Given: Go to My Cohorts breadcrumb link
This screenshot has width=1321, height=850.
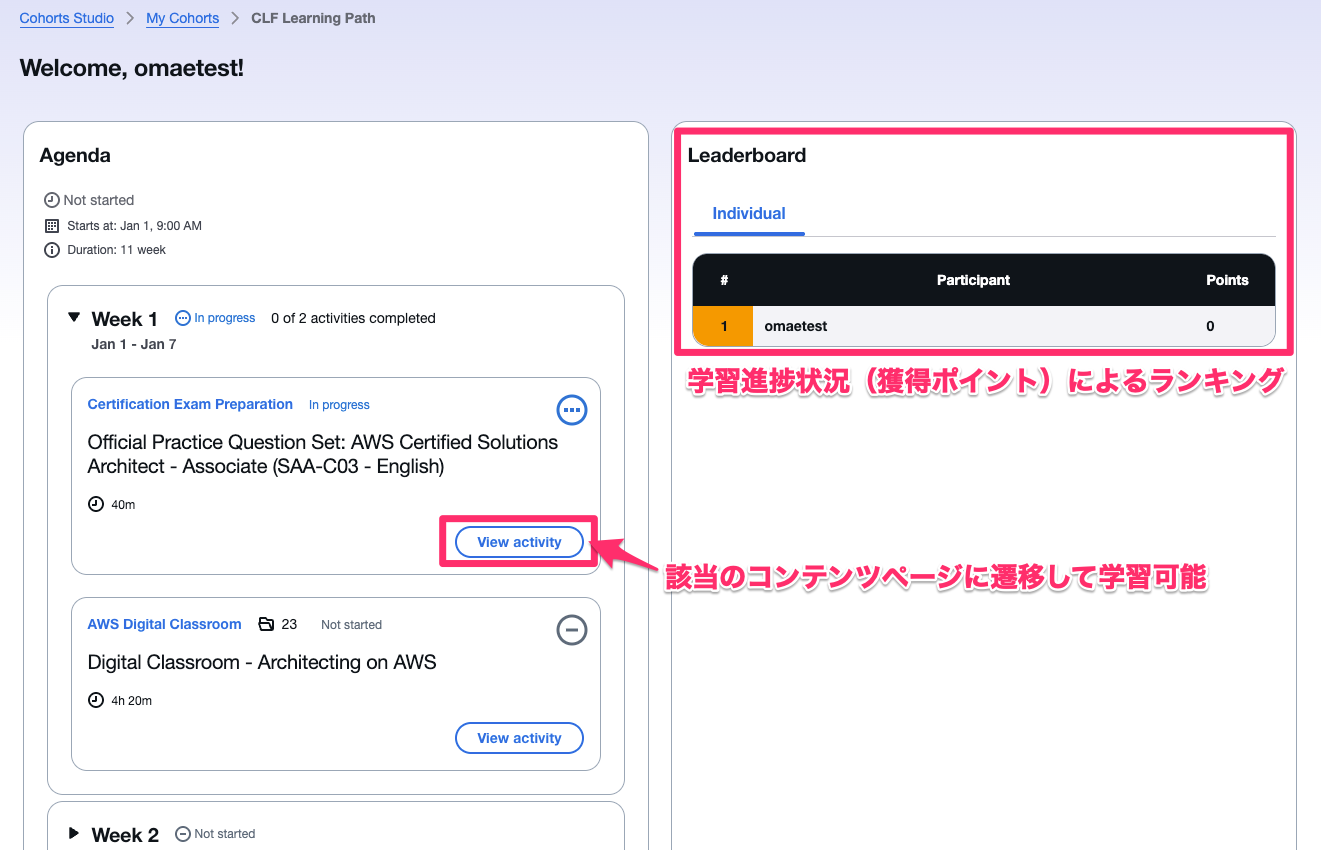Looking at the screenshot, I should (x=182, y=18).
